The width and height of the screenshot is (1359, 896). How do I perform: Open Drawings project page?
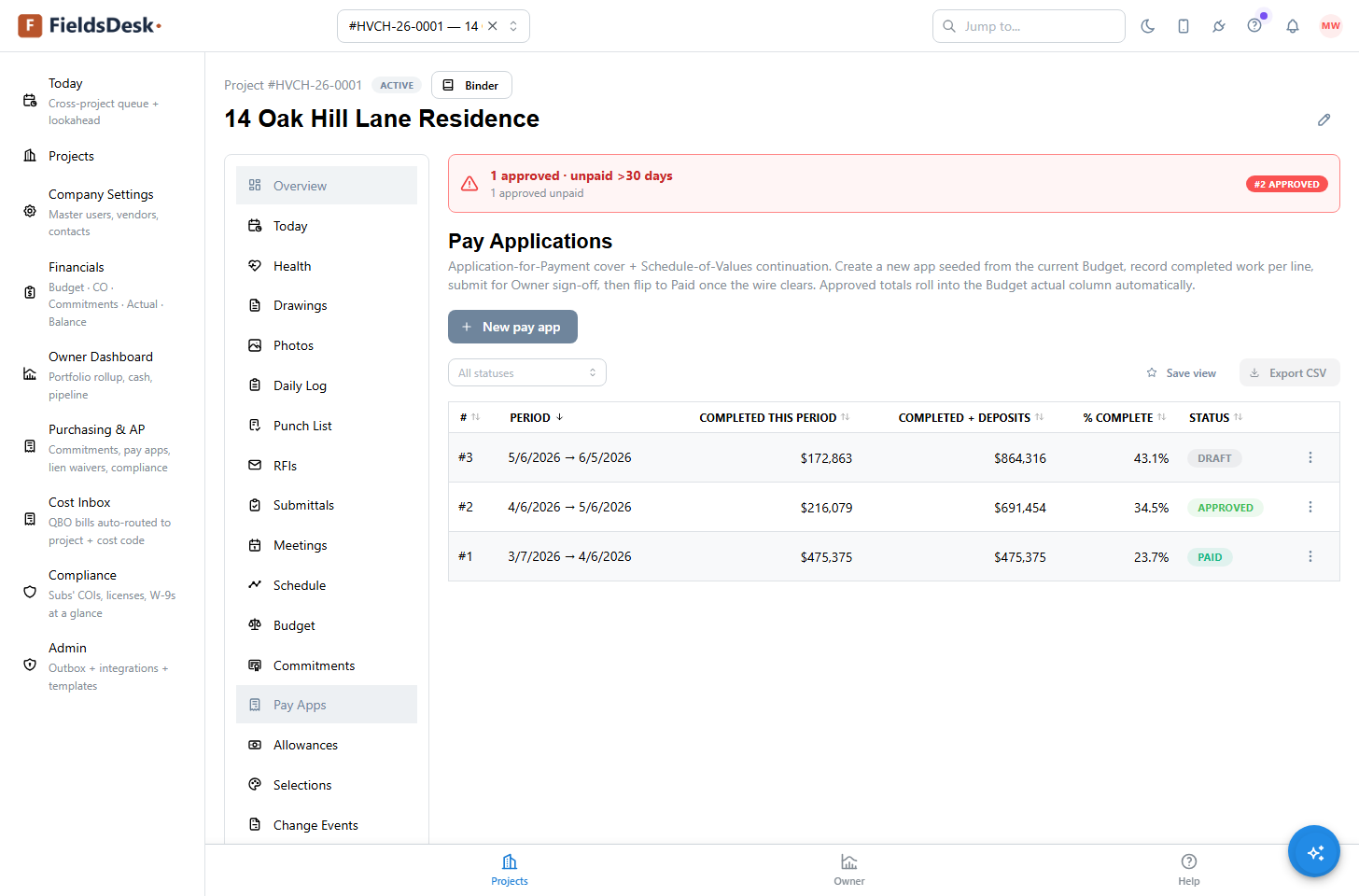[327, 305]
